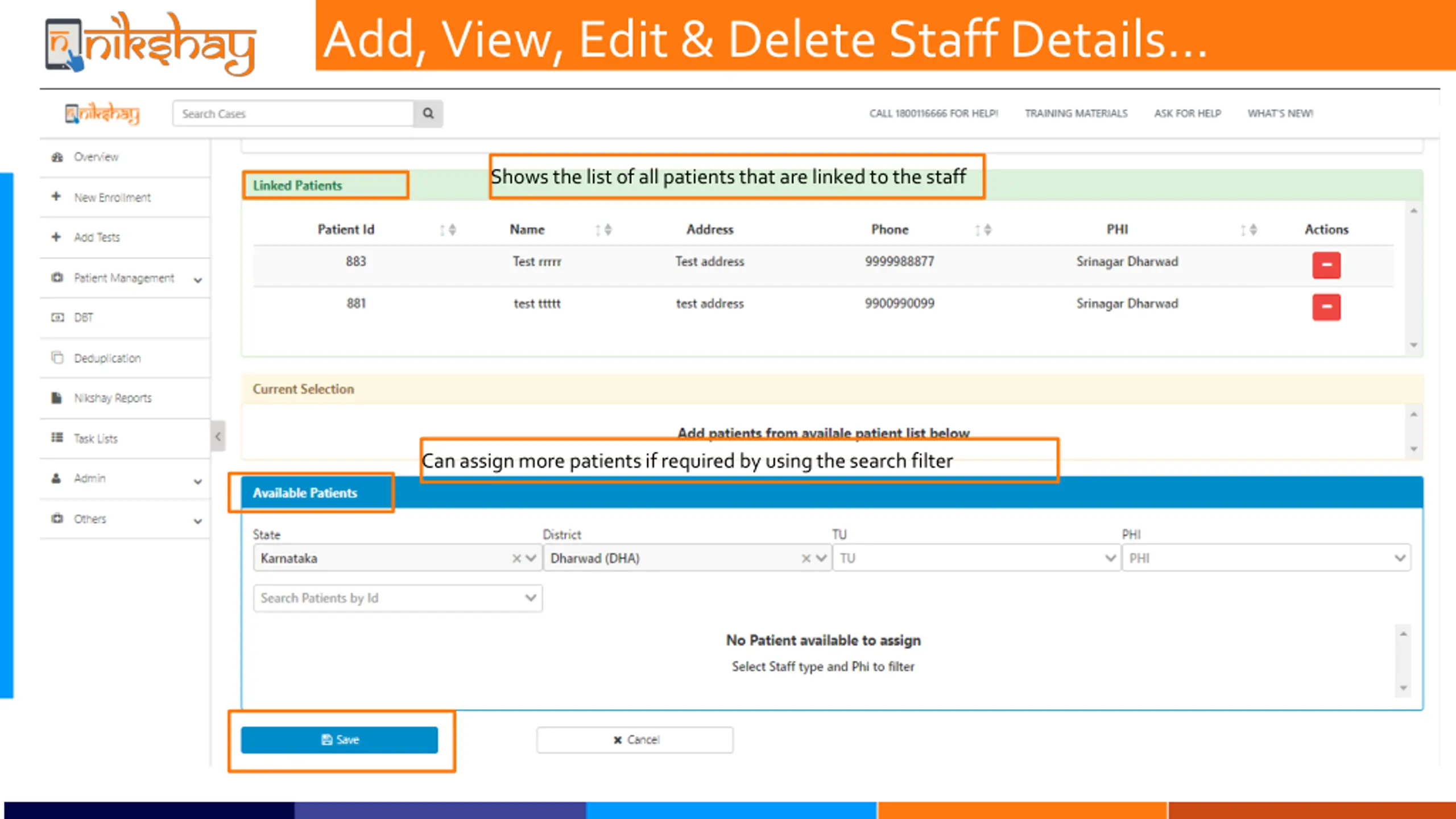1456x819 pixels.
Task: Remove linked patient 881 with red minus
Action: tap(1326, 307)
